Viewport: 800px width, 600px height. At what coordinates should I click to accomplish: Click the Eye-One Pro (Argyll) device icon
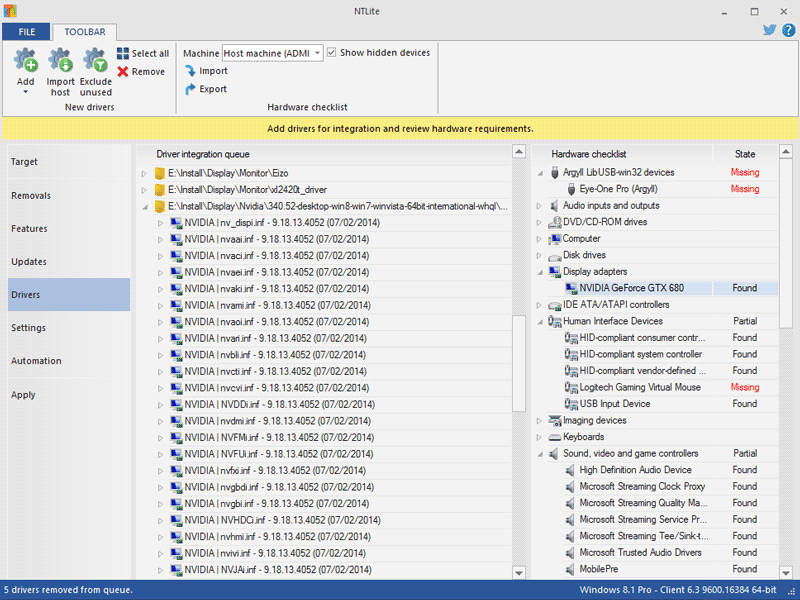571,189
